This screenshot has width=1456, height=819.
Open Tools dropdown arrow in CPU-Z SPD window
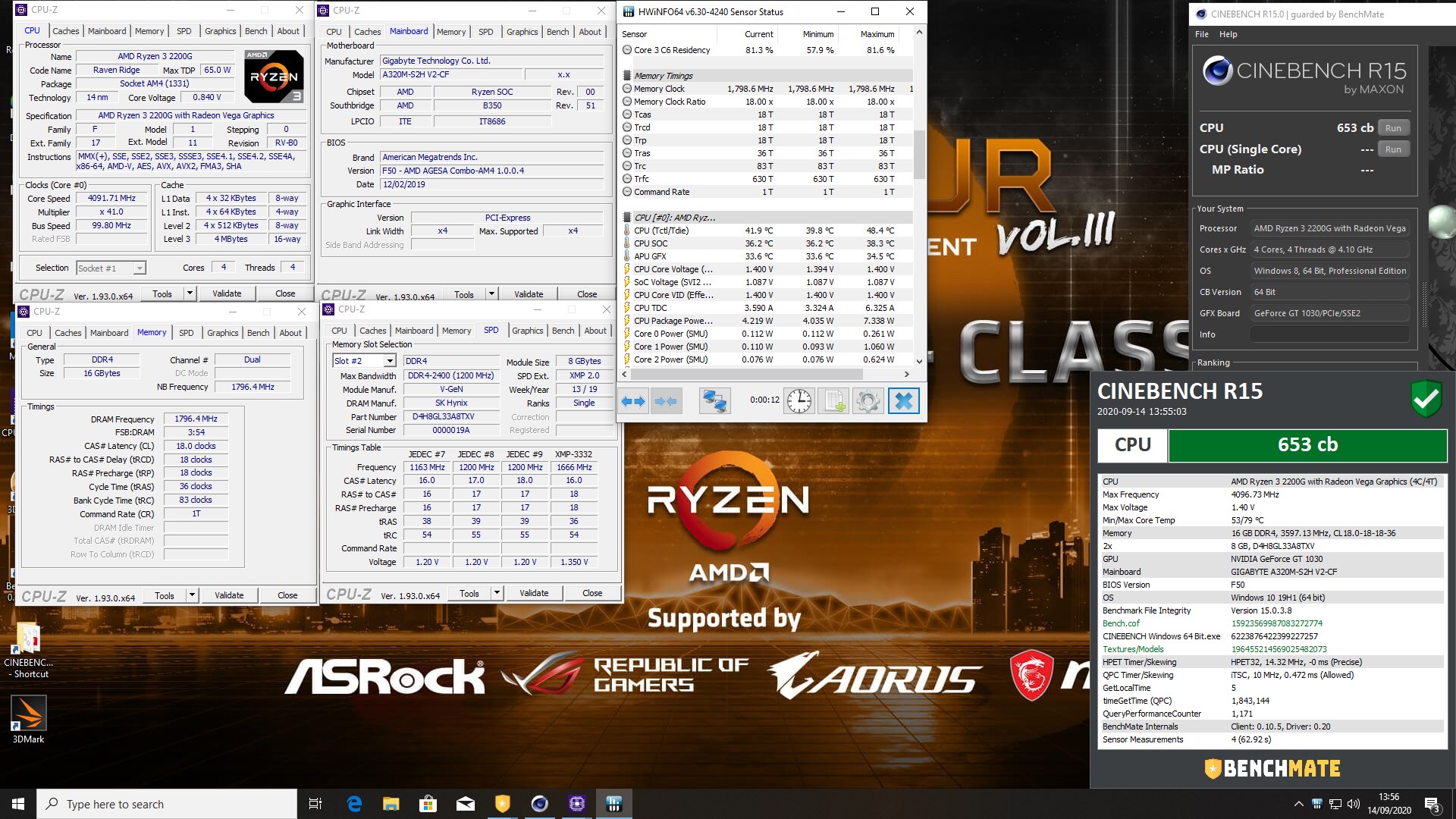pyautogui.click(x=497, y=593)
